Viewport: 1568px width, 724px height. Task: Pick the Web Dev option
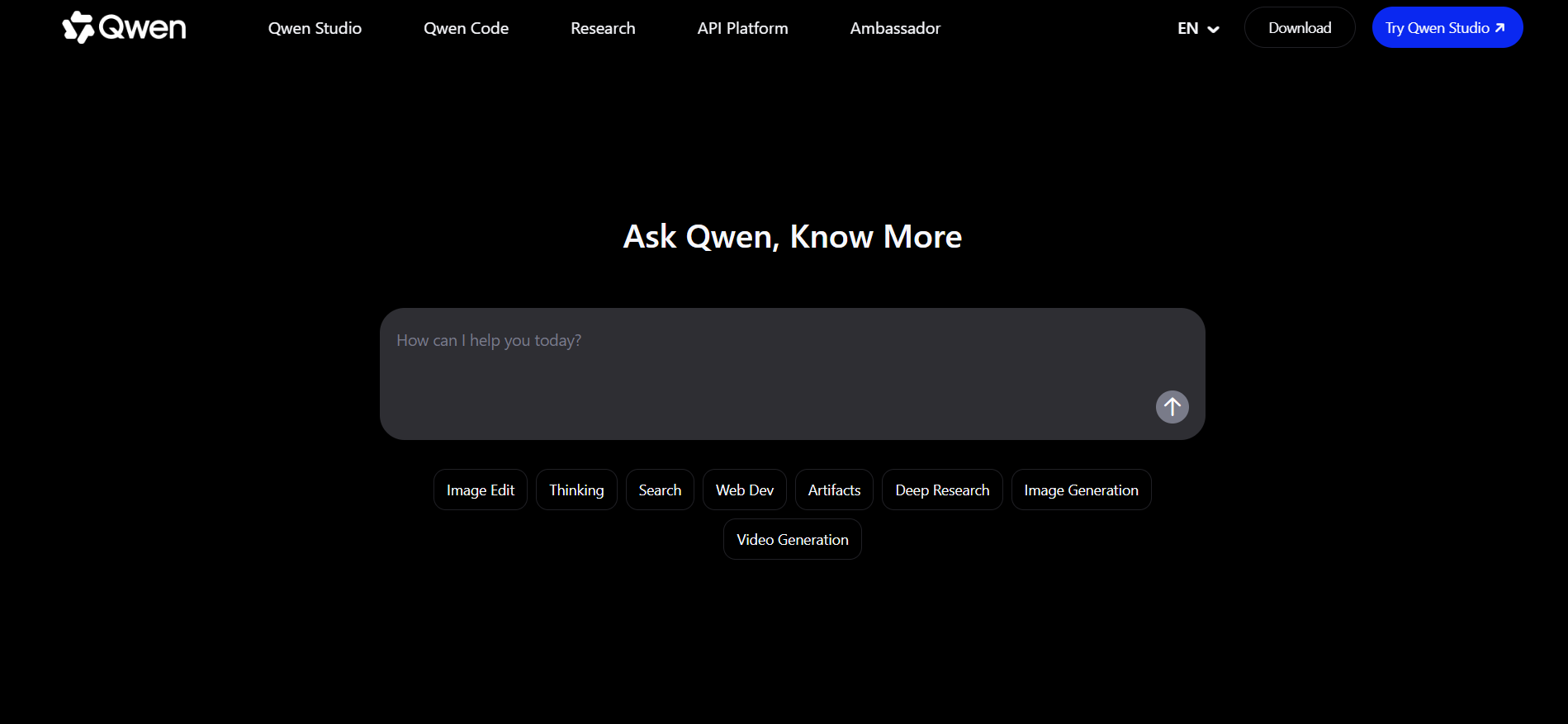pos(745,490)
